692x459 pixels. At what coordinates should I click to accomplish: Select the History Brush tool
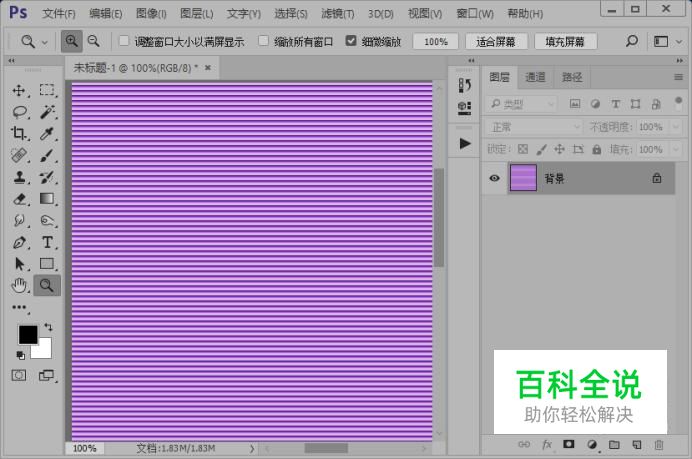(x=47, y=177)
